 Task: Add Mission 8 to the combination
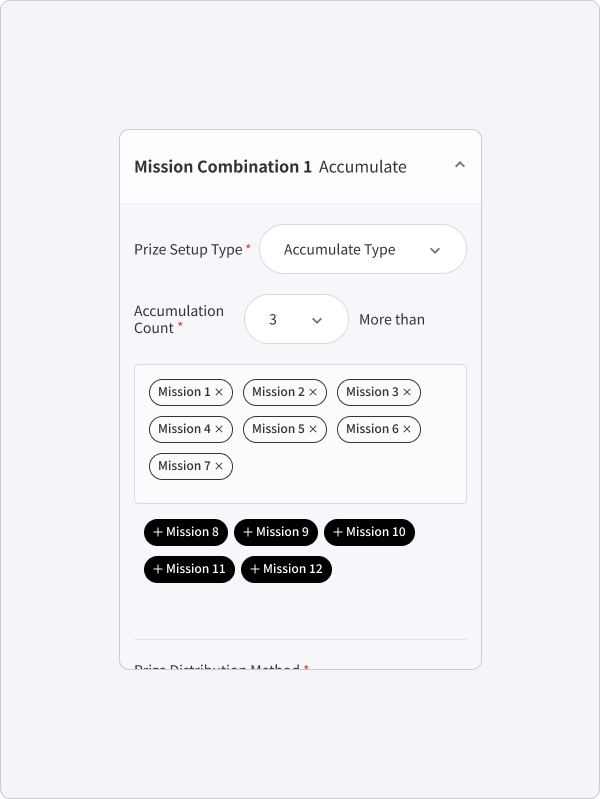[x=186, y=532]
